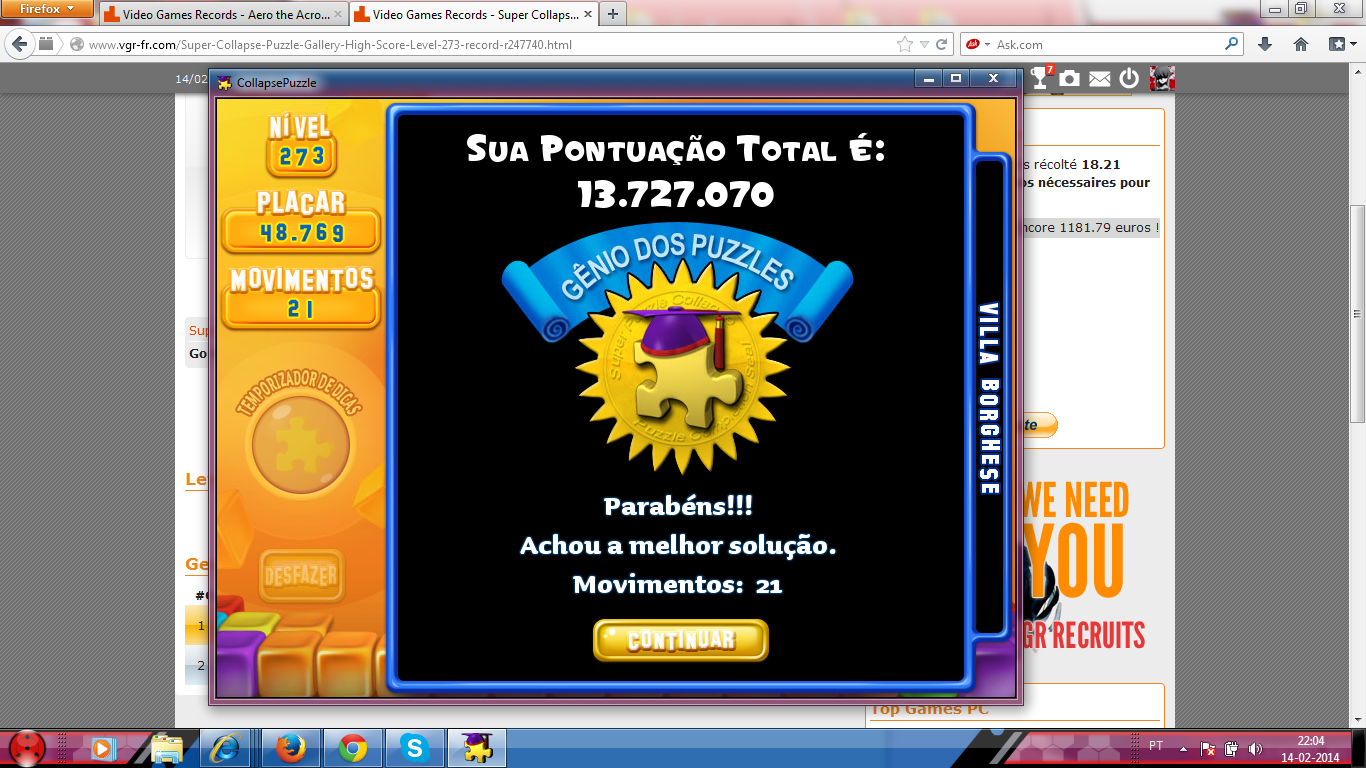Open the Firefox application menu
The height and width of the screenshot is (768, 1366).
[49, 9]
